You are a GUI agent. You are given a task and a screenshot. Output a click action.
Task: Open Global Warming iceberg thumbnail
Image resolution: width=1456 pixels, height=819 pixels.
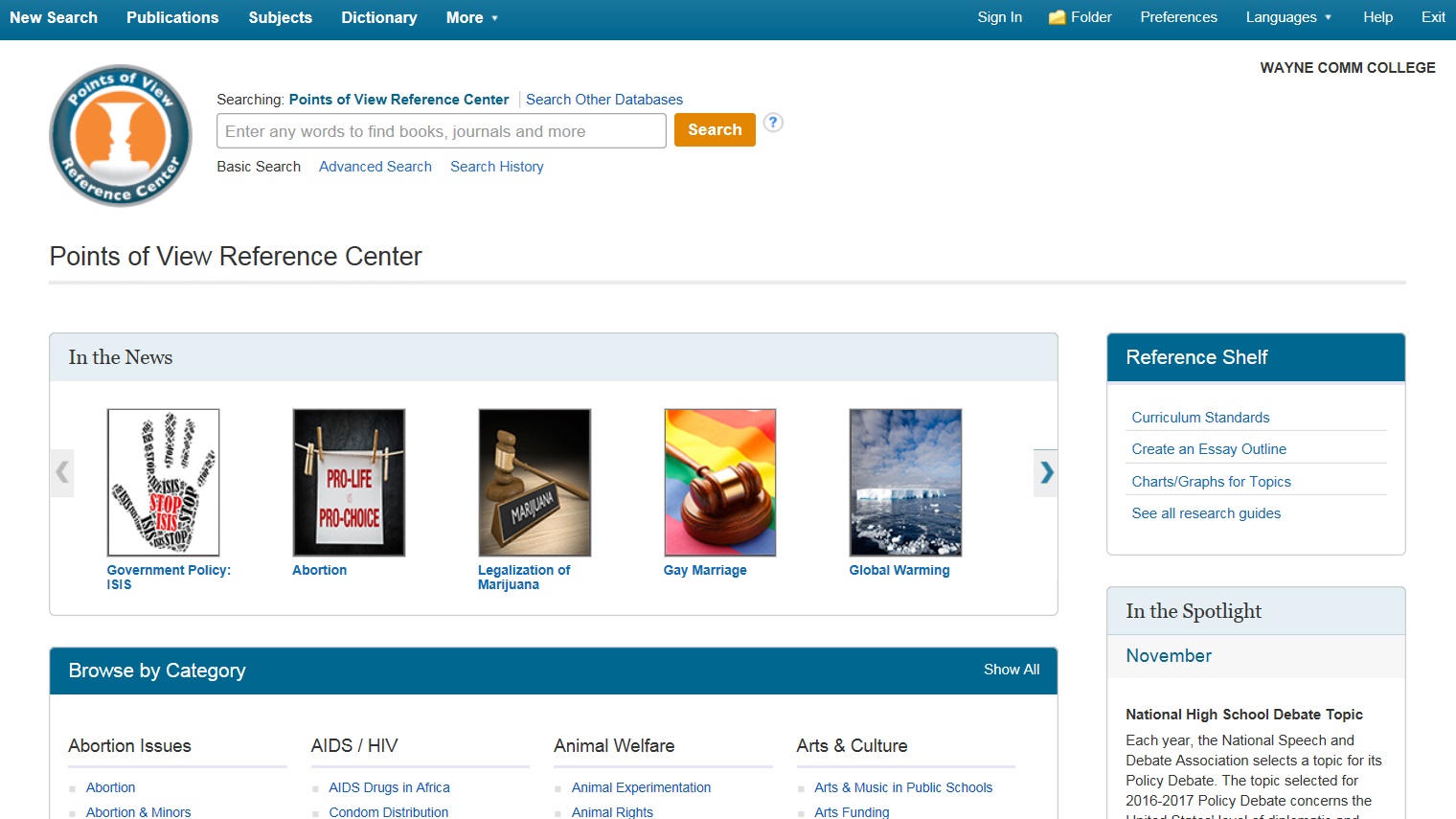point(905,483)
